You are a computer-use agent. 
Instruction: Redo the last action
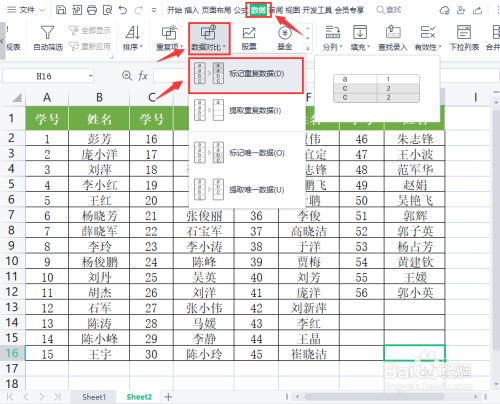coord(139,10)
